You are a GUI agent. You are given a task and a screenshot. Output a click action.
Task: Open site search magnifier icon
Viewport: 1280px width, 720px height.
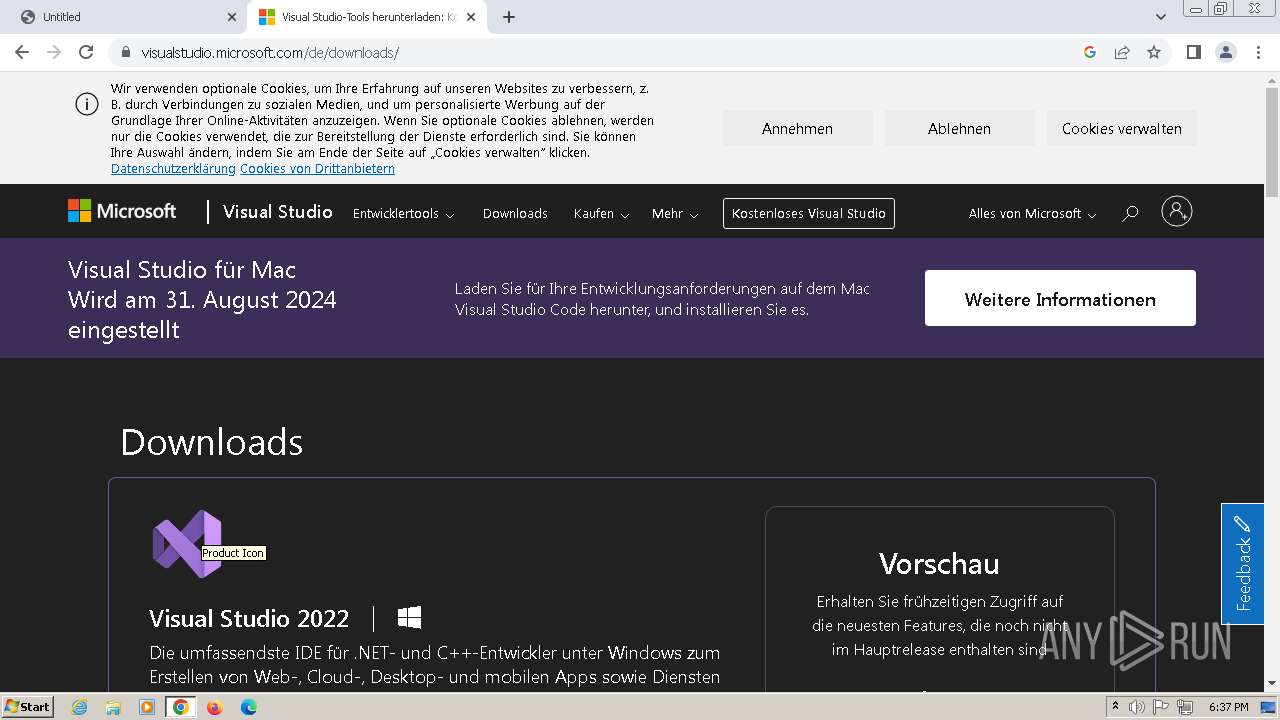click(1130, 213)
